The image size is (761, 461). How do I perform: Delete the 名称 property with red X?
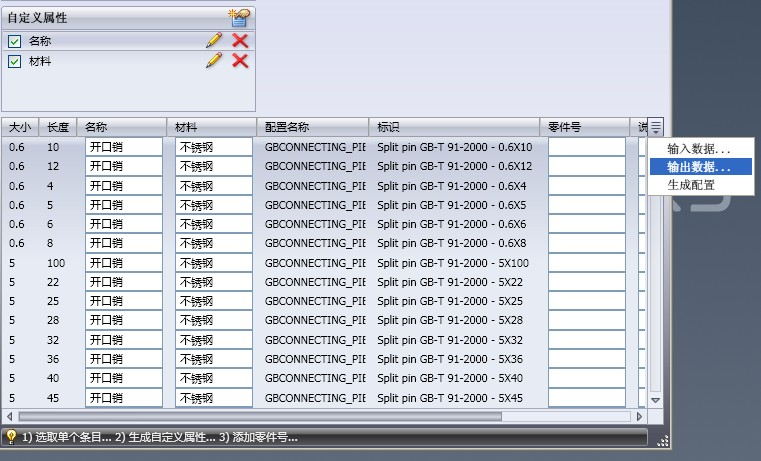point(240,40)
